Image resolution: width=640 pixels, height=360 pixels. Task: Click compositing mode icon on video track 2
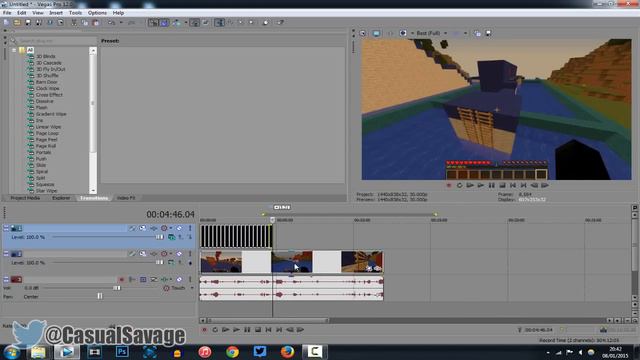tap(171, 263)
